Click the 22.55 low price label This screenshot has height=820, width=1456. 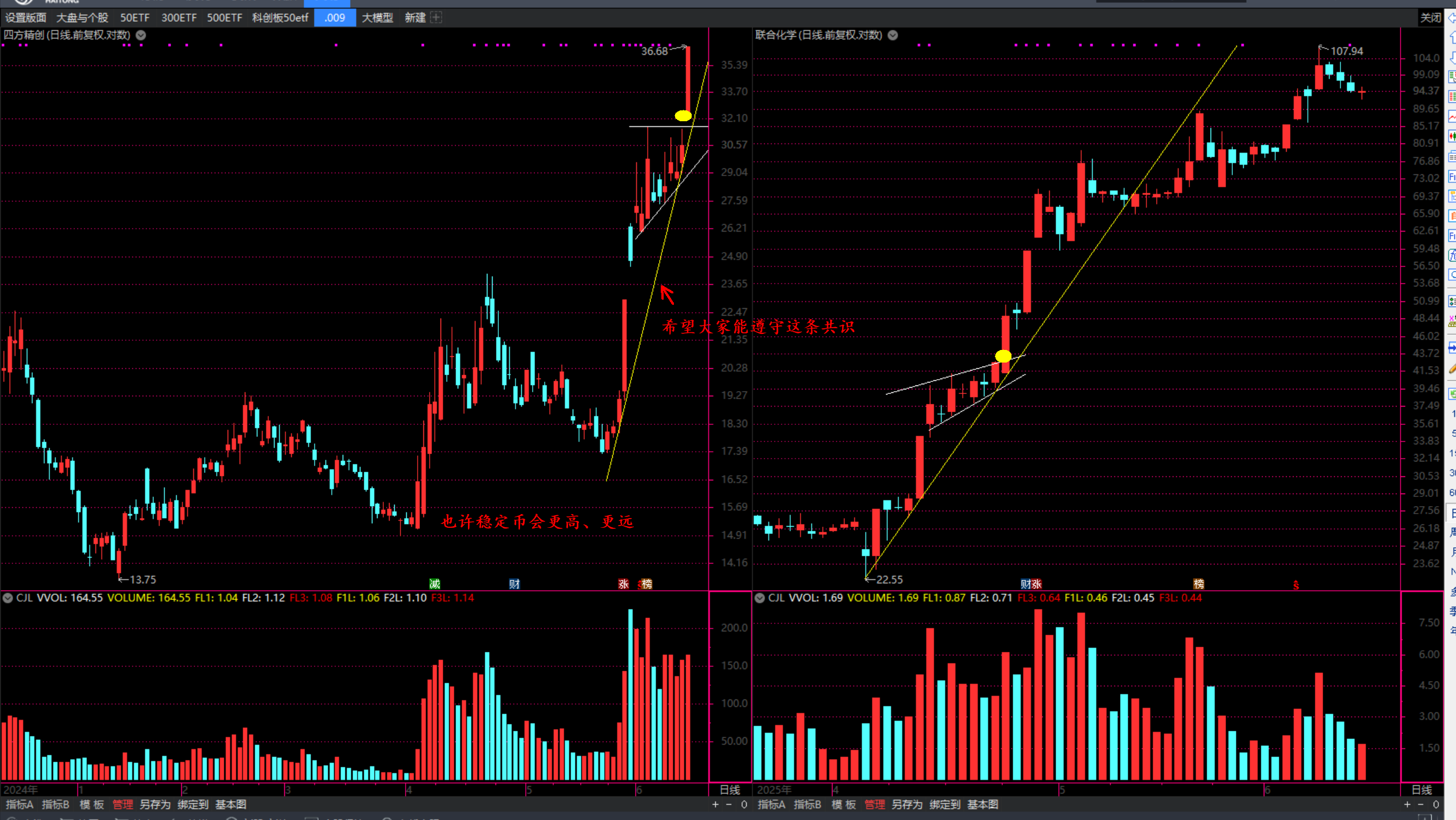890,579
